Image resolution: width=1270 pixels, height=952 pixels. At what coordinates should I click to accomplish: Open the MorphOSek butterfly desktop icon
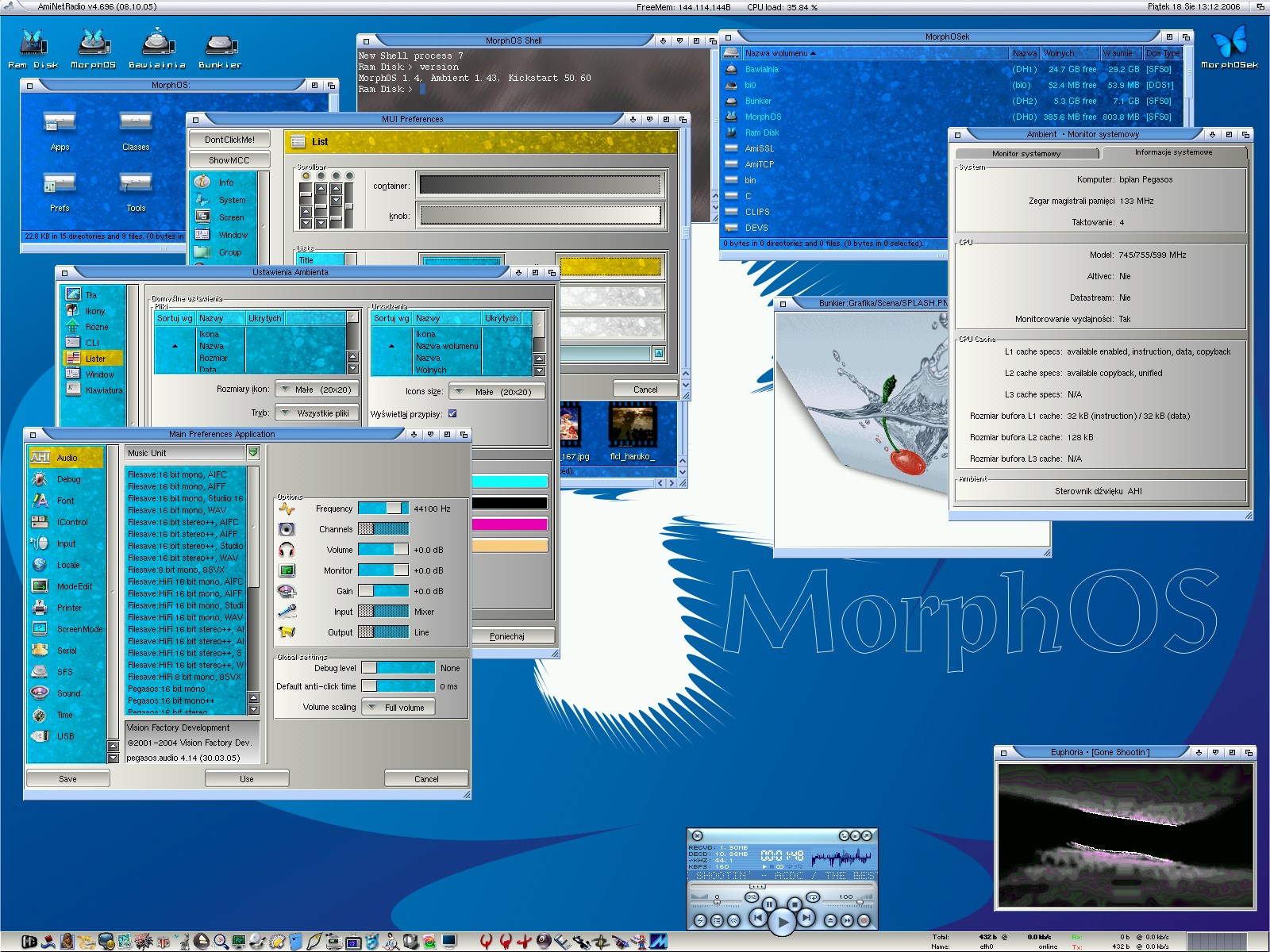(x=1230, y=46)
